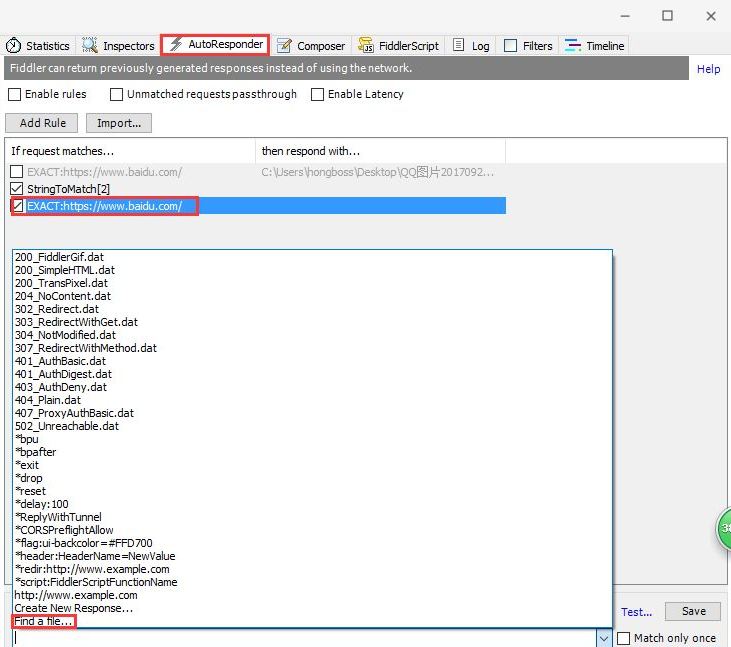Choose 200_SimpleHTML.dat response
Image resolution: width=731 pixels, height=647 pixels.
[311, 270]
